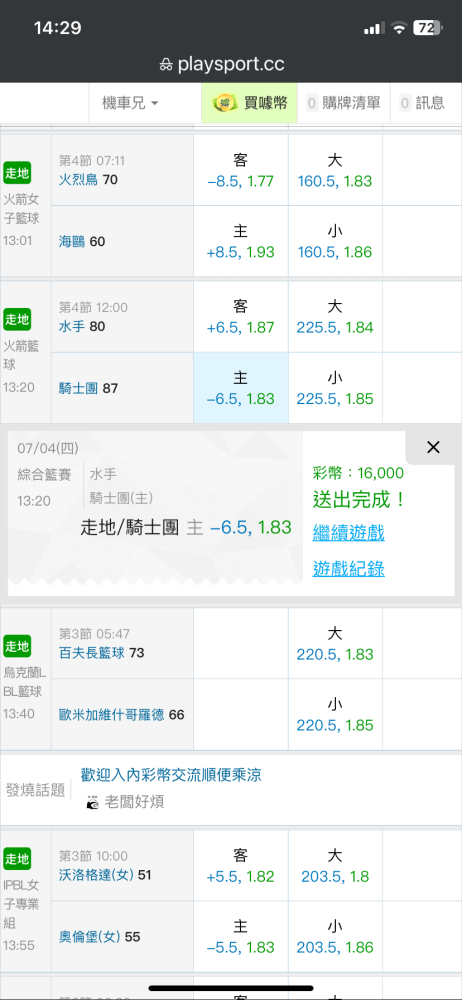Click the 老闆好煩 author icon

[x=93, y=802]
